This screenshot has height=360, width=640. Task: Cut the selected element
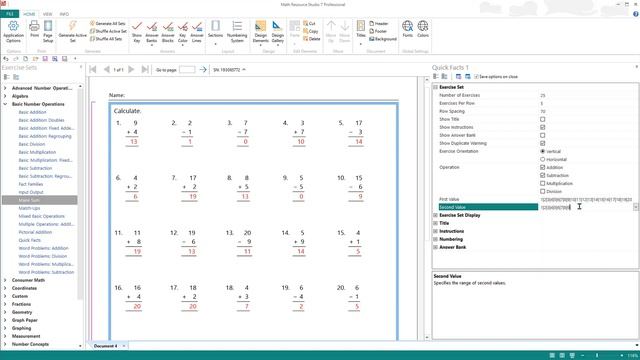click(309, 24)
